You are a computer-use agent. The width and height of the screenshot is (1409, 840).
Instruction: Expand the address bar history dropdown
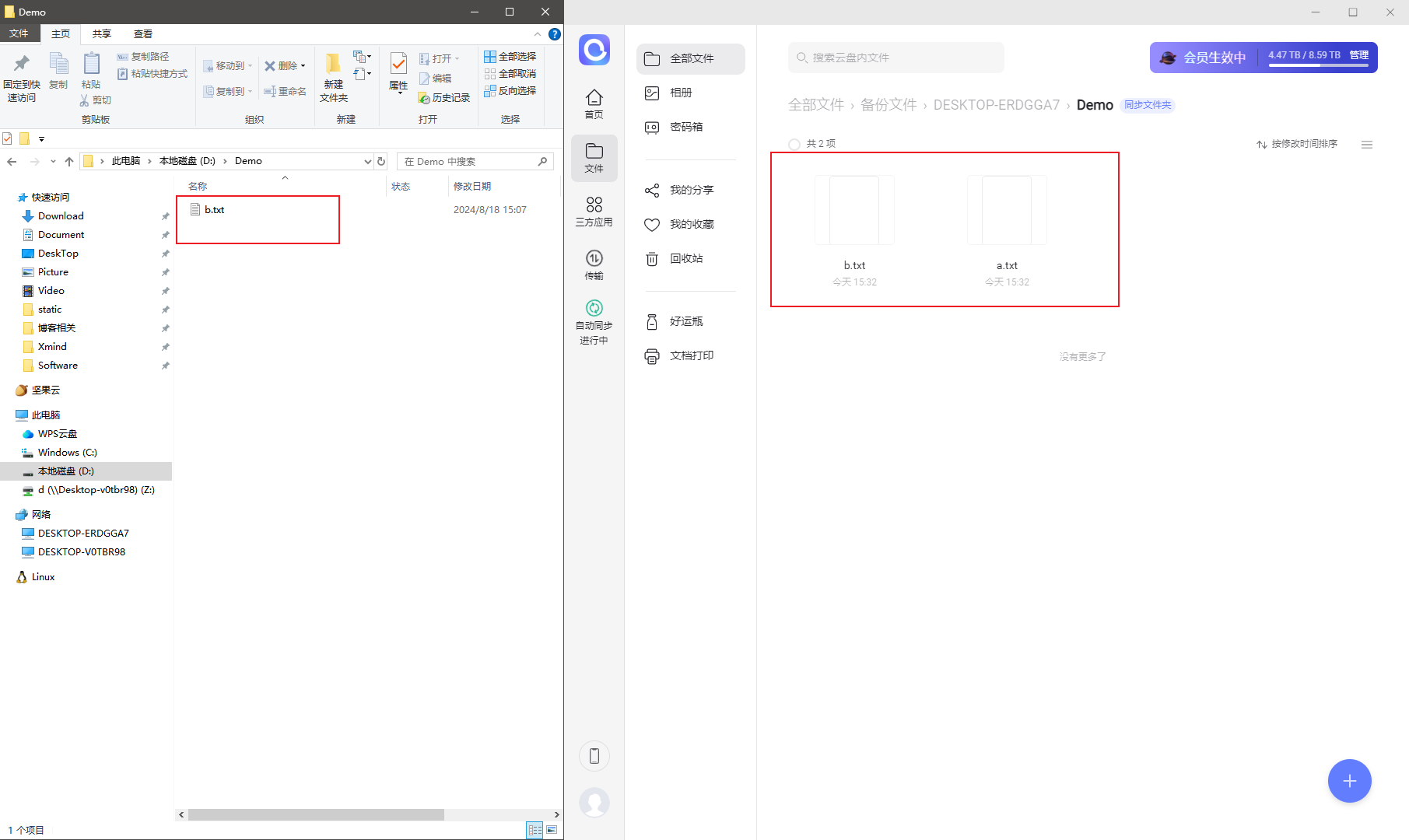[x=368, y=162]
